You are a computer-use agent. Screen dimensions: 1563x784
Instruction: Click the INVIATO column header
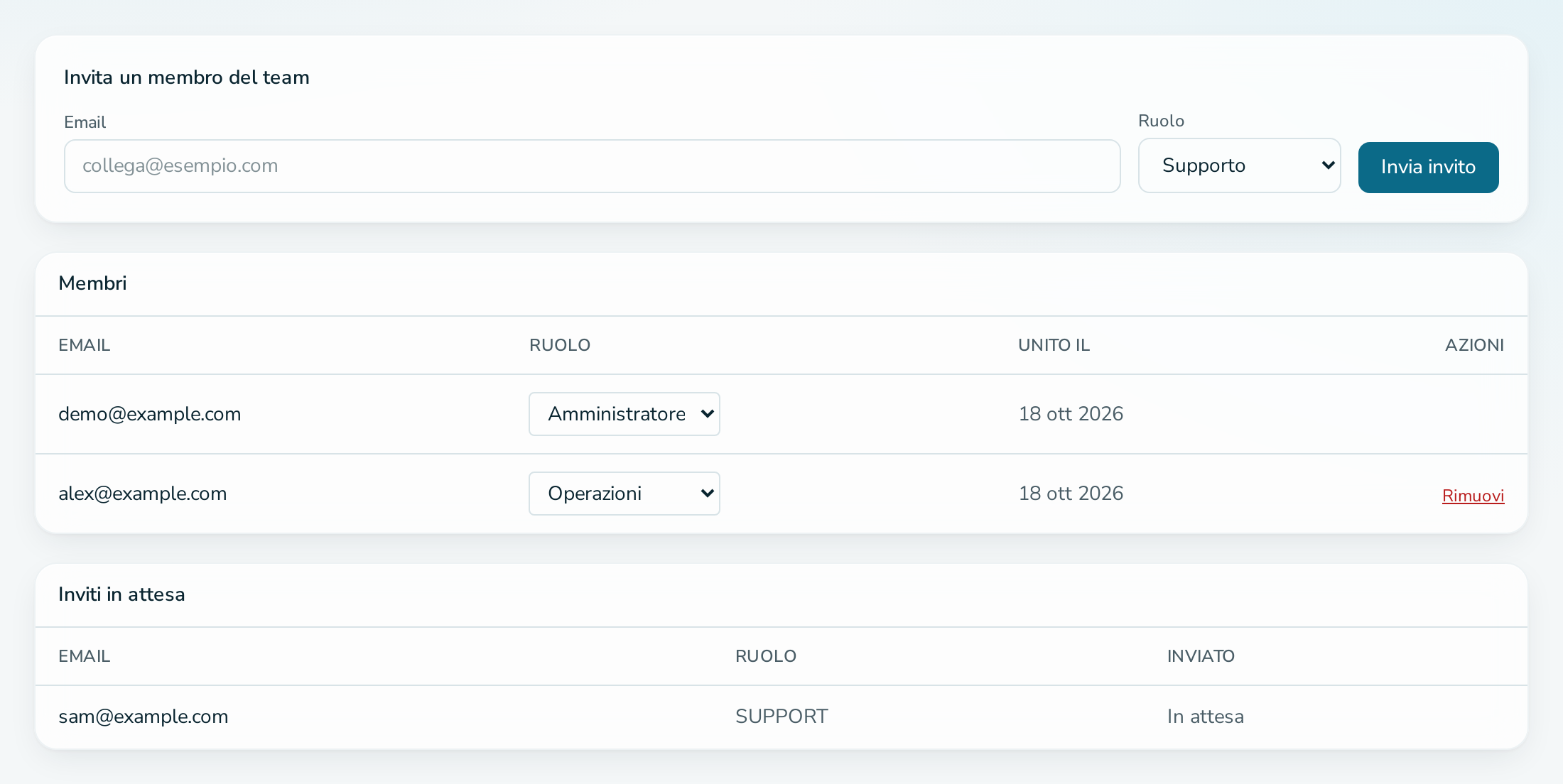click(1201, 656)
